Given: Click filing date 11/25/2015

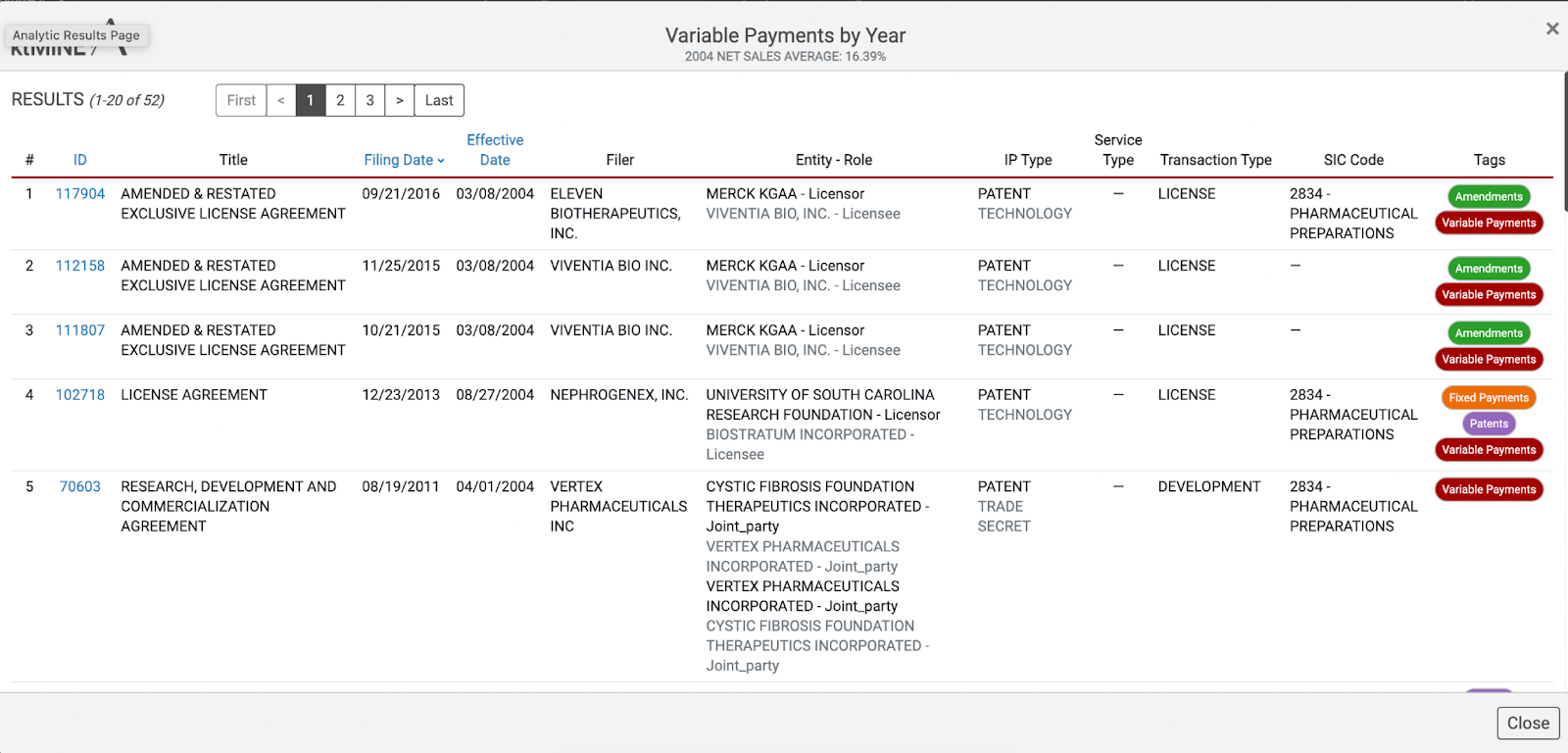Looking at the screenshot, I should coord(401,266).
